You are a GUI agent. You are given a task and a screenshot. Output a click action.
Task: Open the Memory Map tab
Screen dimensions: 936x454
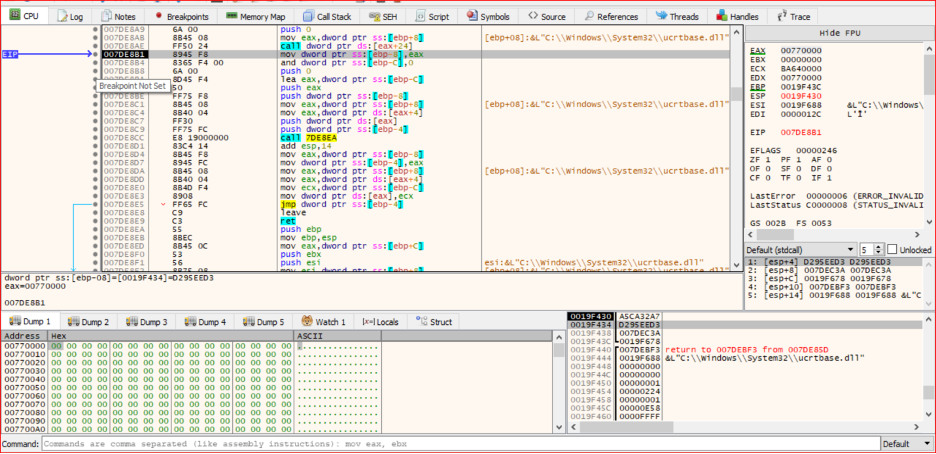(255, 17)
